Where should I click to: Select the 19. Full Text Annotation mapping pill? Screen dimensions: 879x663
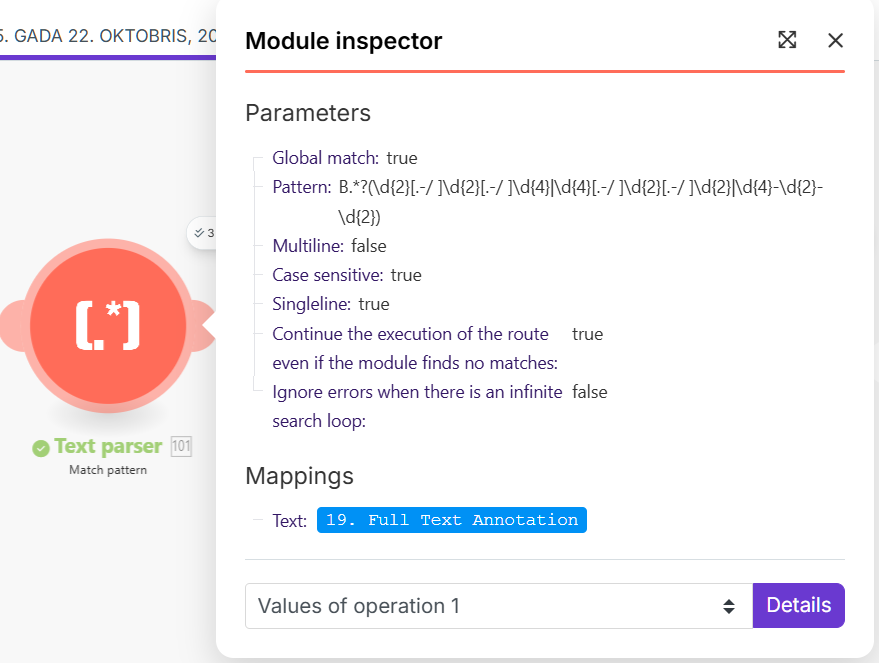pos(451,520)
